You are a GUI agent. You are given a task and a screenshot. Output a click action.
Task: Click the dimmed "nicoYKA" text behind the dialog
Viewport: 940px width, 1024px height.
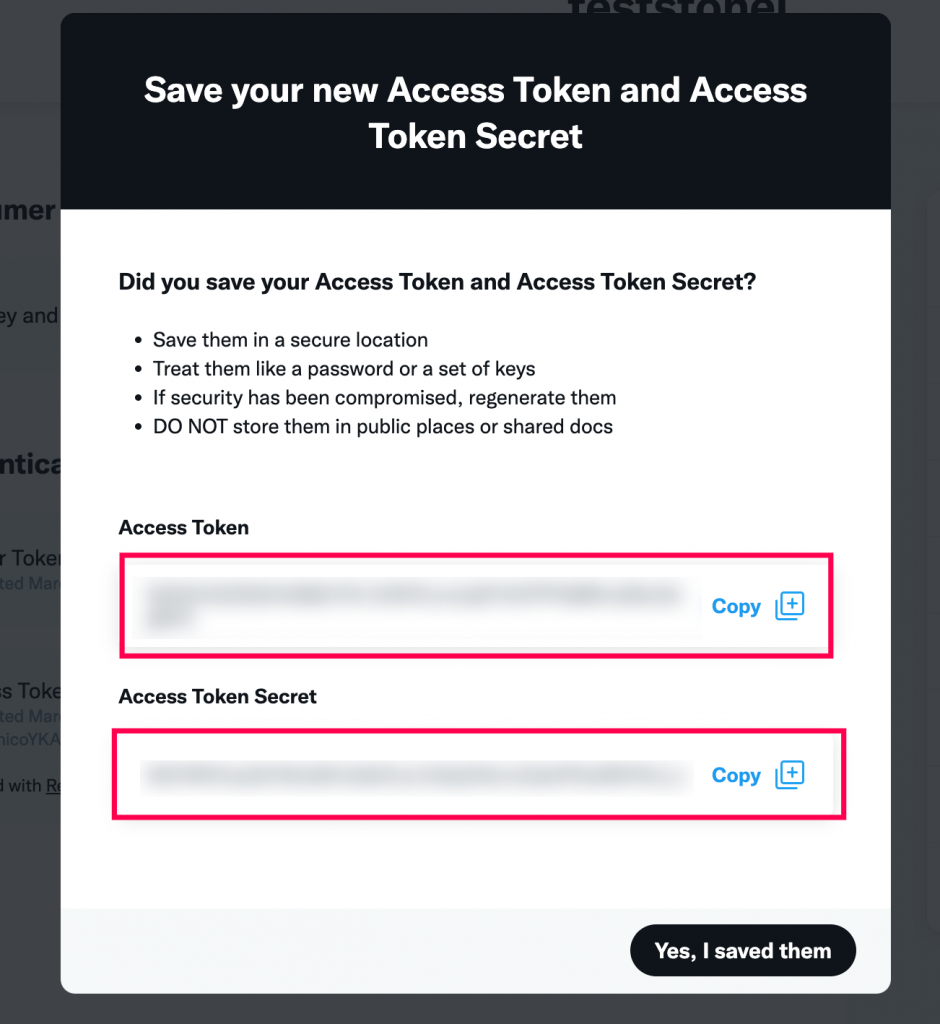(30, 739)
